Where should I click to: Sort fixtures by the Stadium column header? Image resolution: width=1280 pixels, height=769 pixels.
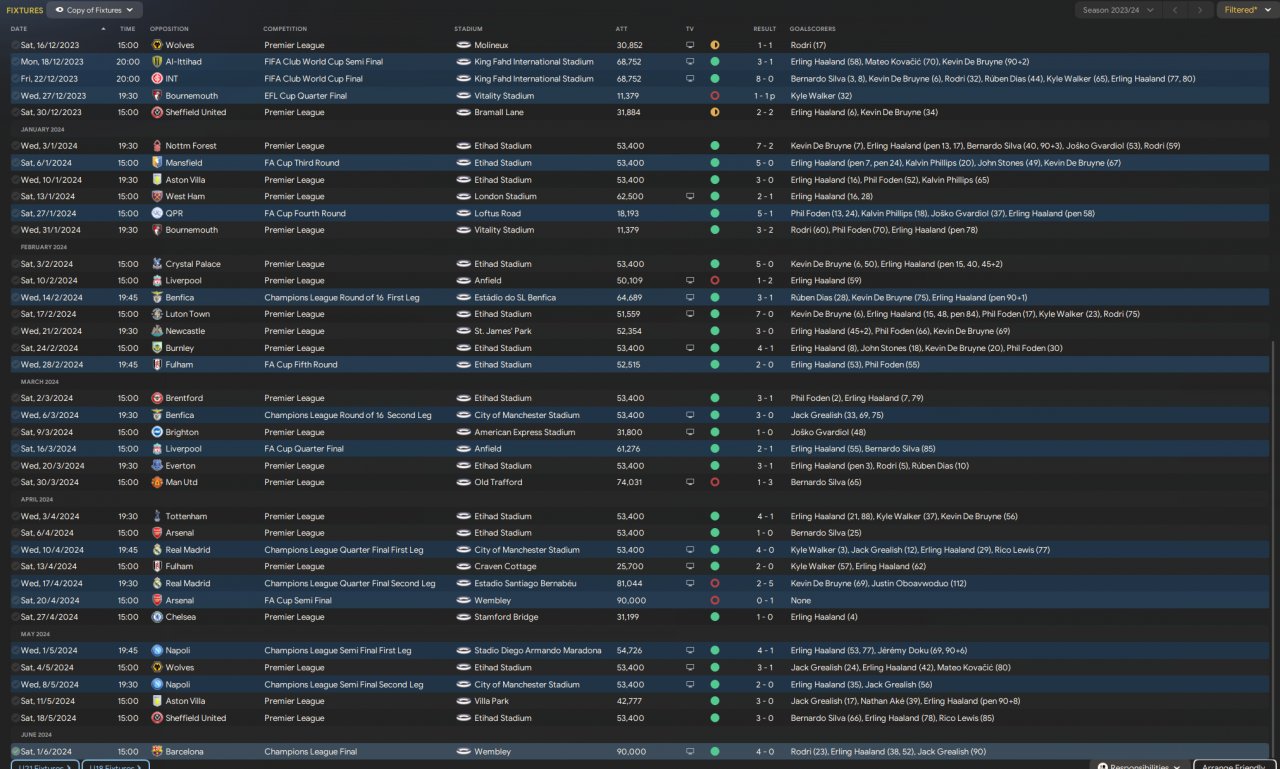click(468, 29)
